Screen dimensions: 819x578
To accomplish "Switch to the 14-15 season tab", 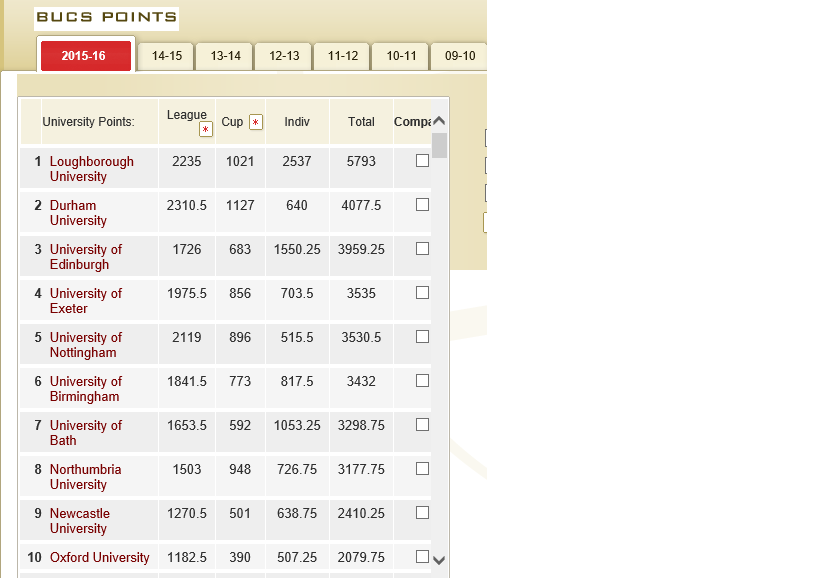I will click(167, 56).
